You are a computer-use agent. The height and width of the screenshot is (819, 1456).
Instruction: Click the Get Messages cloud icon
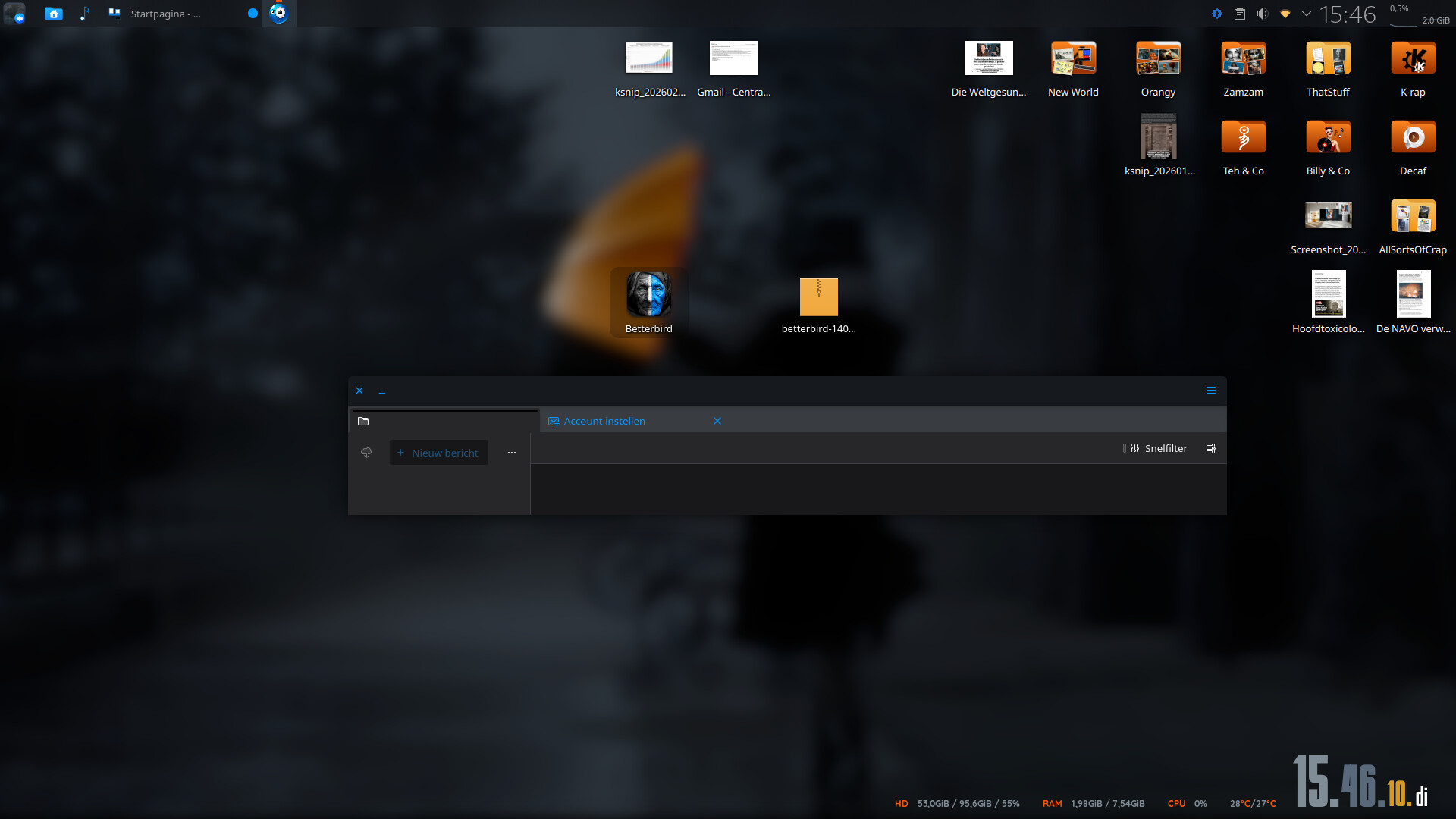click(x=366, y=453)
